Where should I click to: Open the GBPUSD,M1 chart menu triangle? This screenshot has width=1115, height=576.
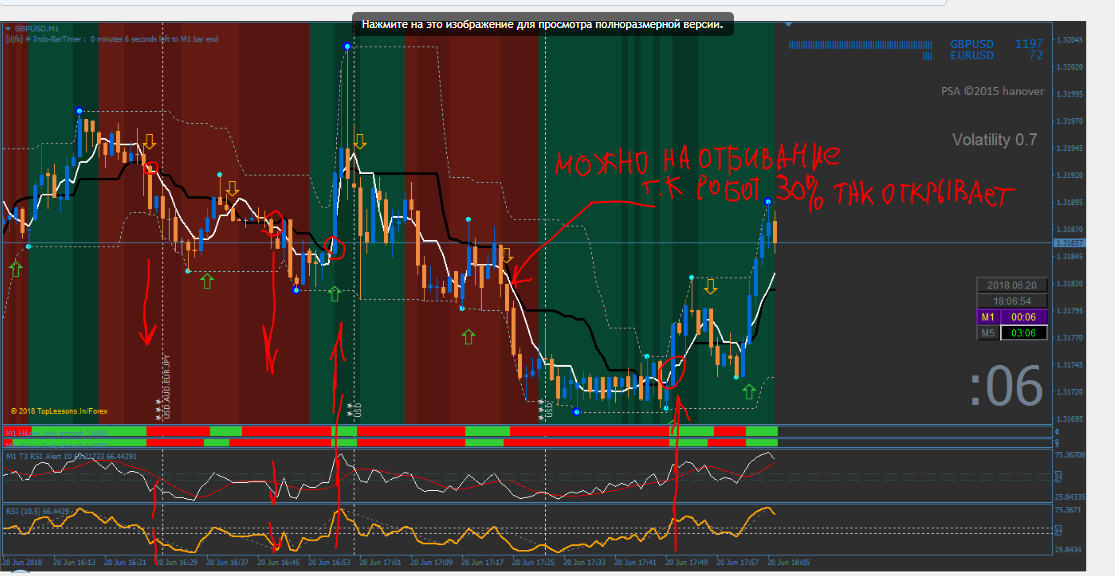(x=9, y=29)
